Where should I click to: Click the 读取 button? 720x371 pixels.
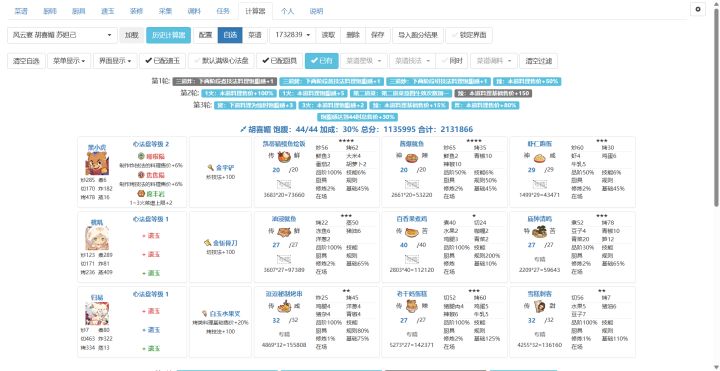pos(328,35)
